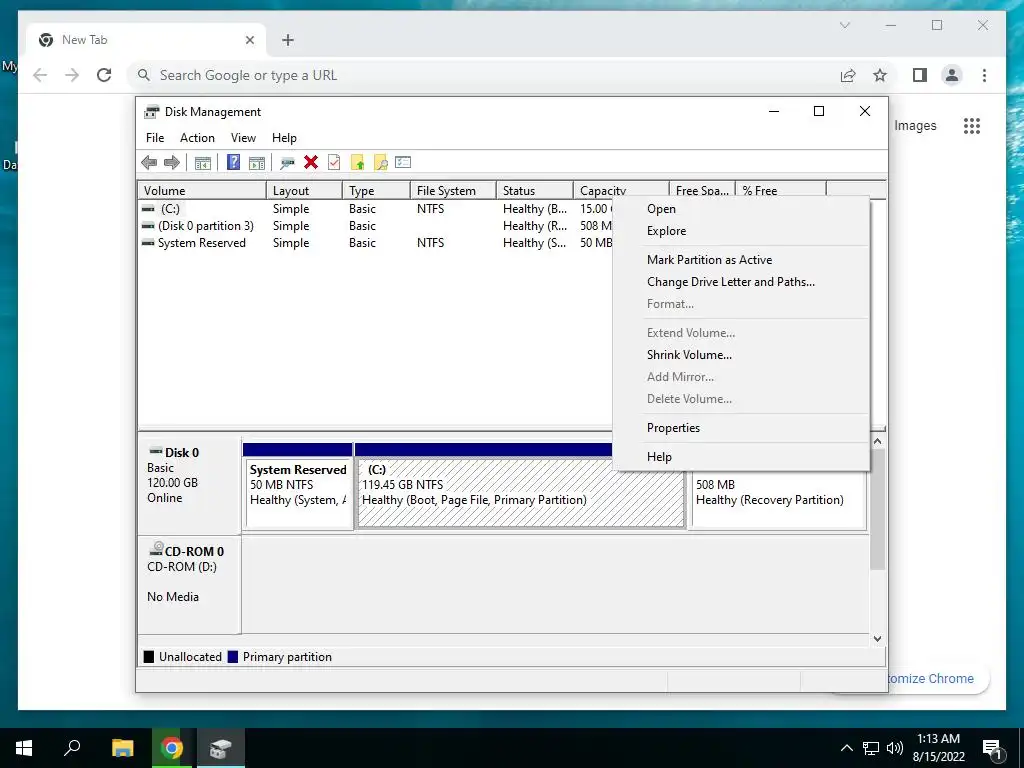Open the Action menu

(197, 138)
